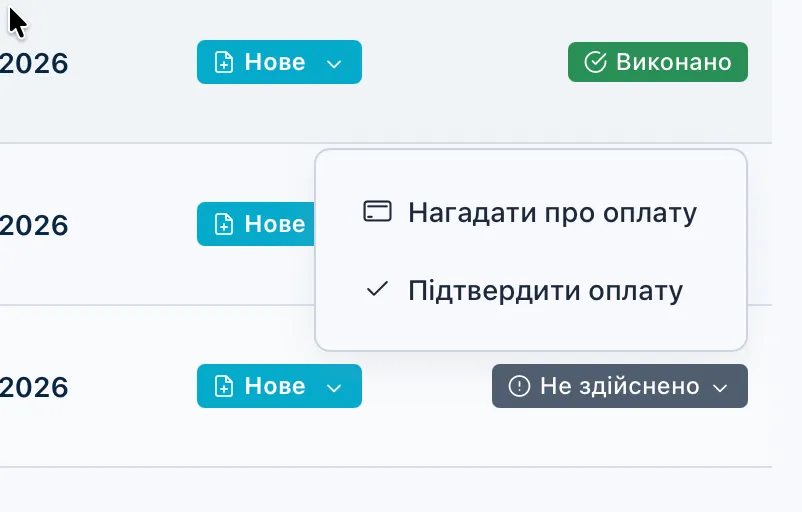802x512 pixels.
Task: Open the Не здійснено status dropdown arrow
Action: [x=720, y=388]
